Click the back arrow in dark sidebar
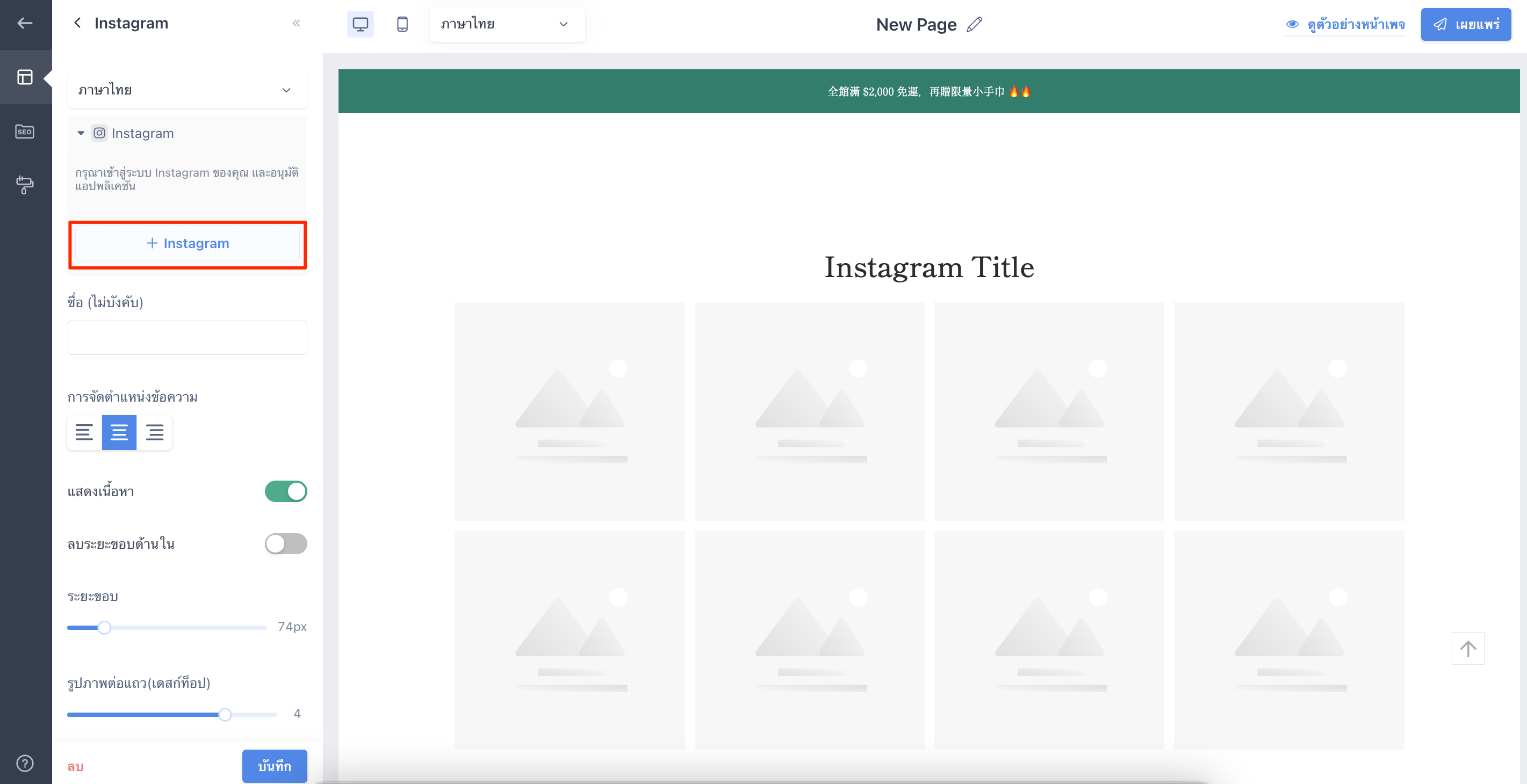The image size is (1527, 784). (25, 23)
